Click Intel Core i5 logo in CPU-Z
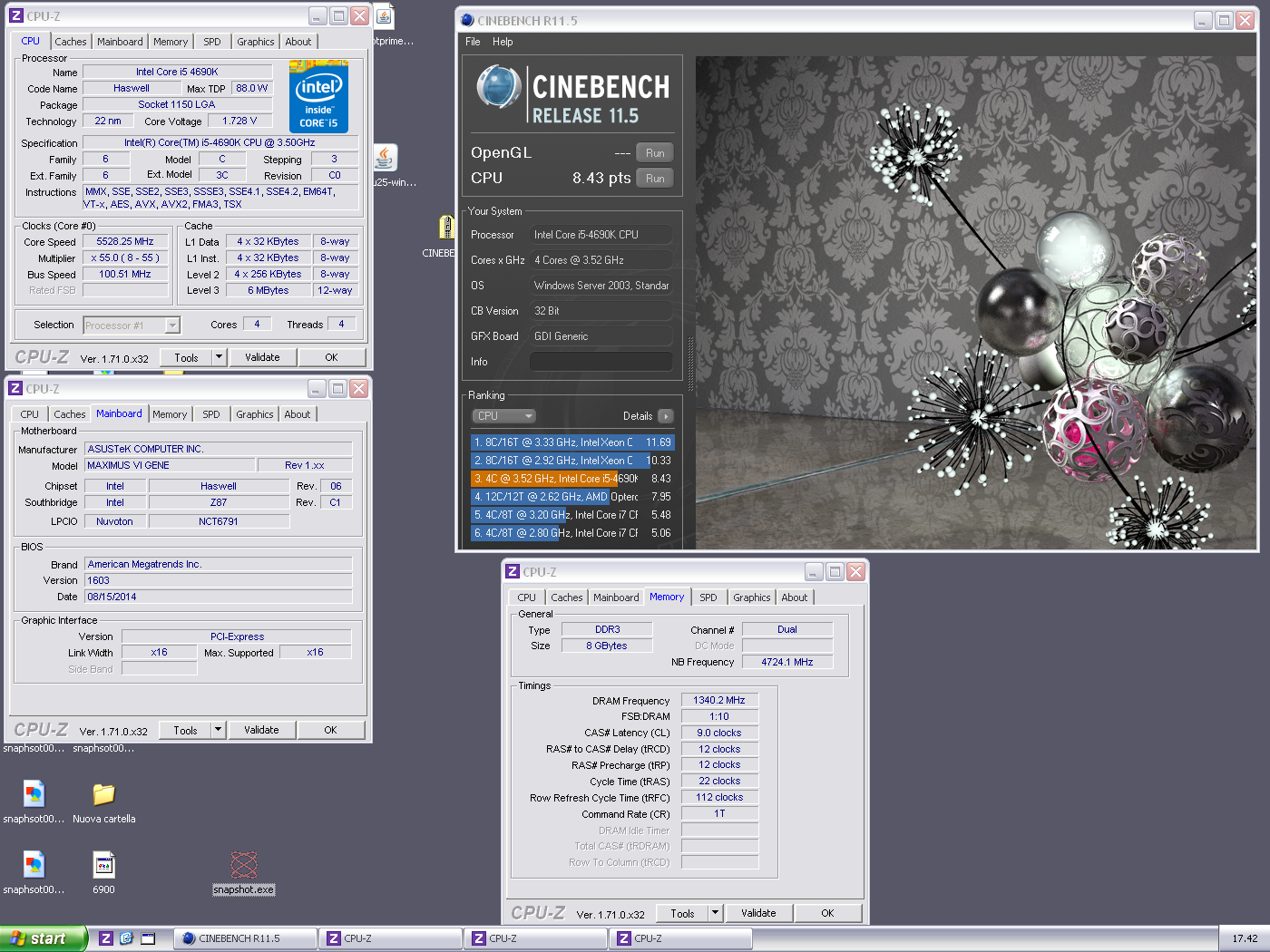This screenshot has width=1270, height=952. [x=318, y=96]
